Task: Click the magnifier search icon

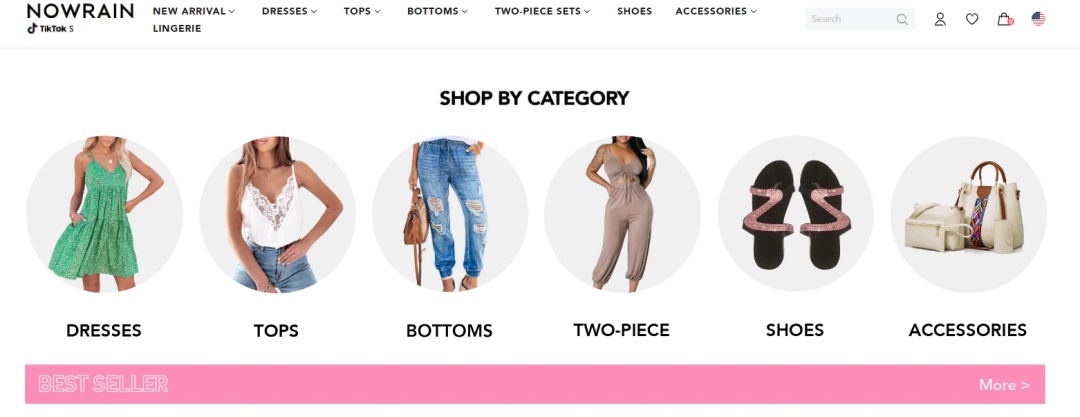Action: [x=902, y=19]
